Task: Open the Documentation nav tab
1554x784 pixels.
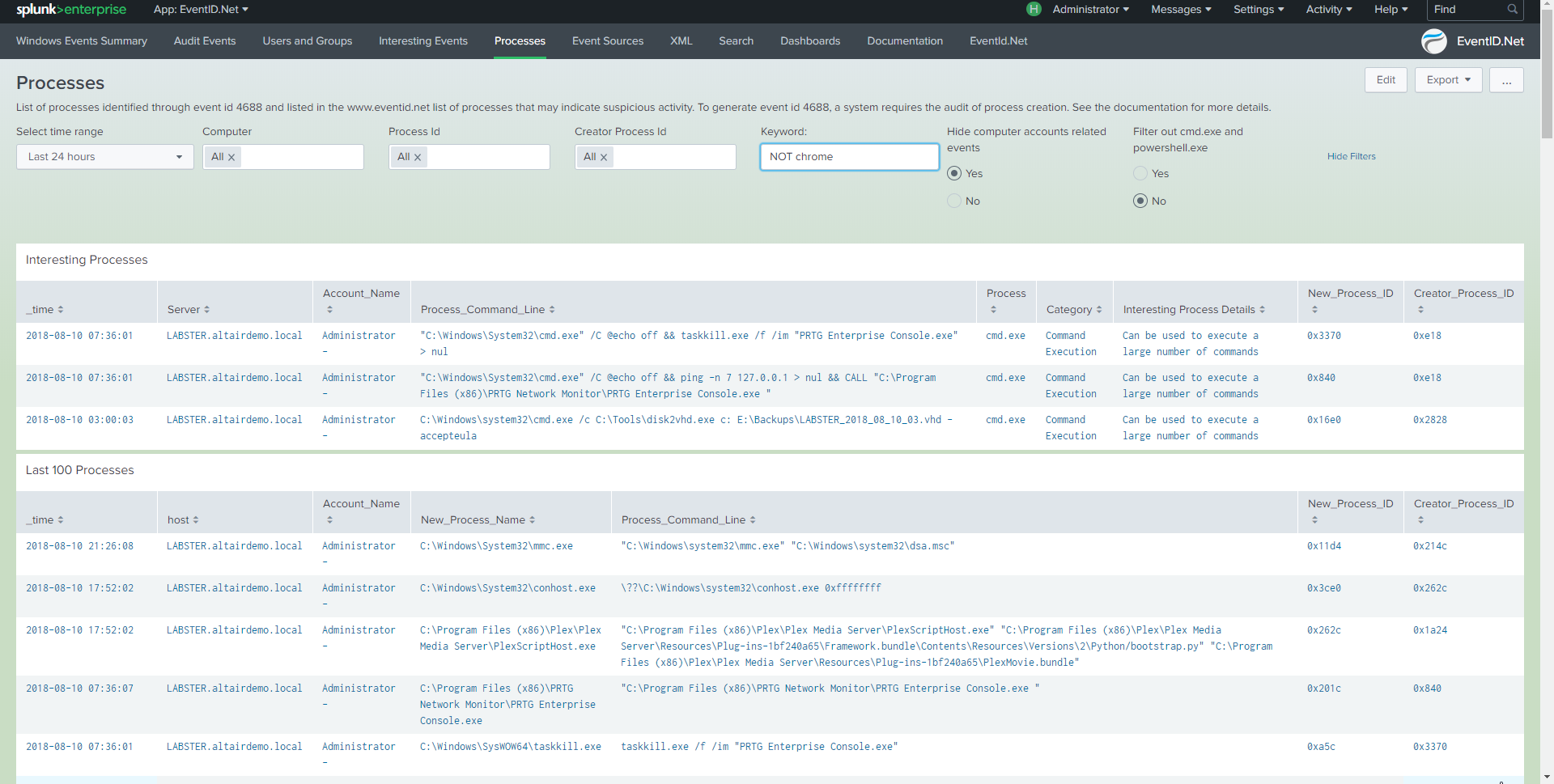Action: click(905, 41)
